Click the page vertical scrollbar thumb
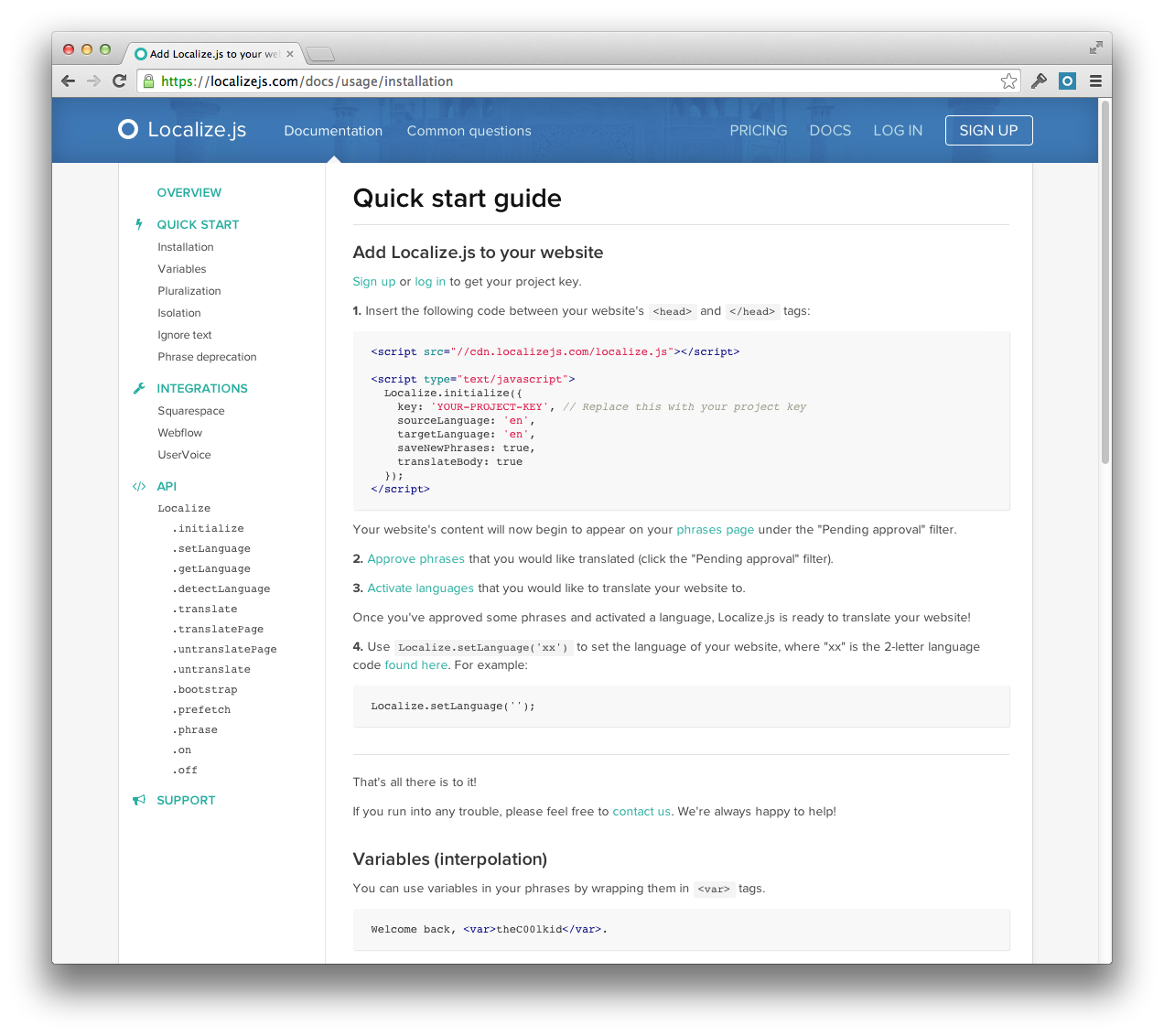This screenshot has width=1164, height=1036. (1105, 282)
